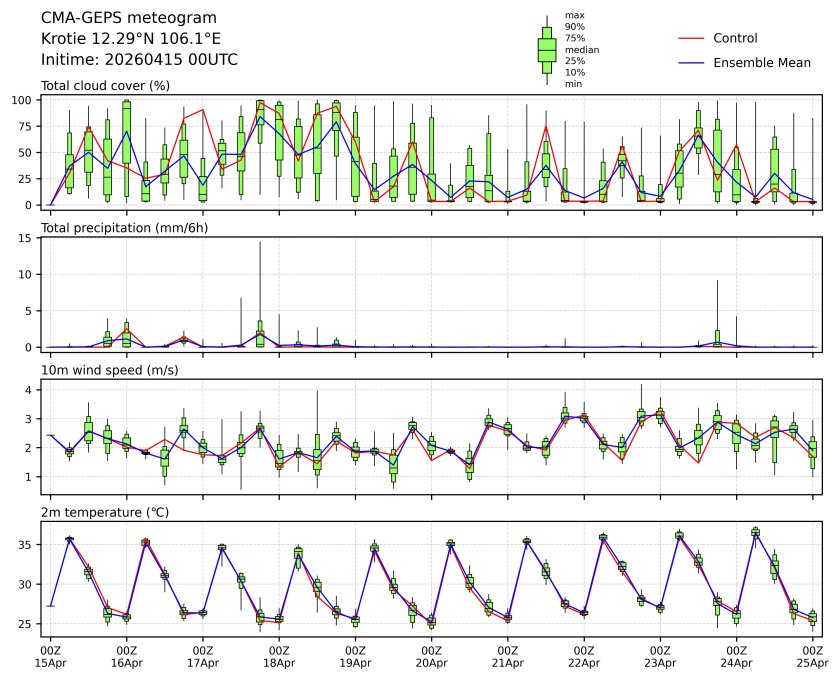Click the boxplot legend icon
This screenshot has width=840, height=680.
[x=547, y=50]
